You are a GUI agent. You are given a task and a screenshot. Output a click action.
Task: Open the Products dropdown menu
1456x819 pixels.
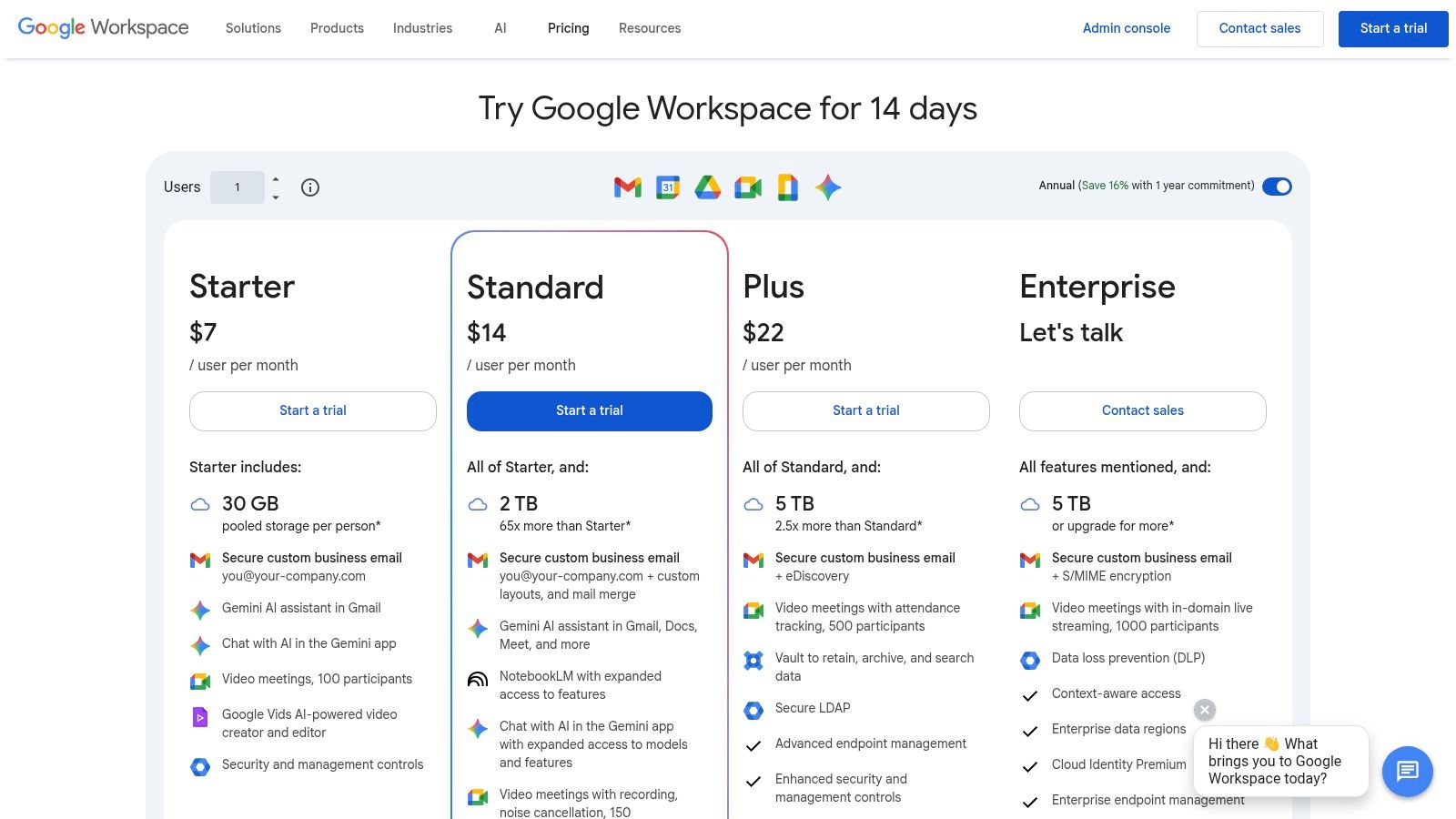point(337,28)
